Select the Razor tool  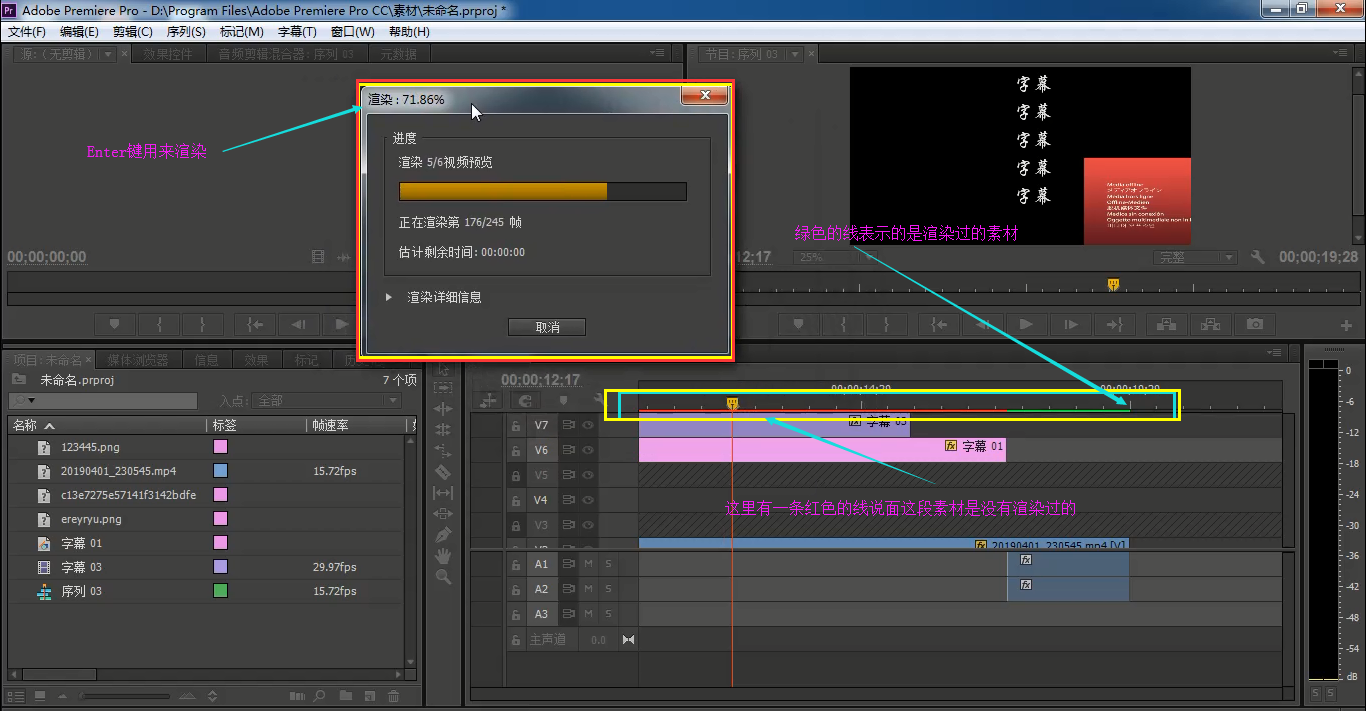coord(443,471)
